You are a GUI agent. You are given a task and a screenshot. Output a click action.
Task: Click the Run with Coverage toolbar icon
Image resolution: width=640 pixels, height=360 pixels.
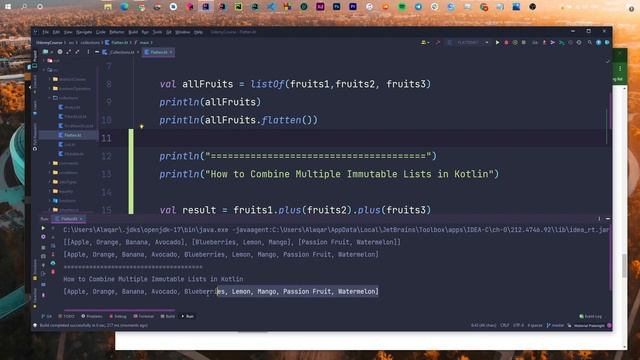515,42
